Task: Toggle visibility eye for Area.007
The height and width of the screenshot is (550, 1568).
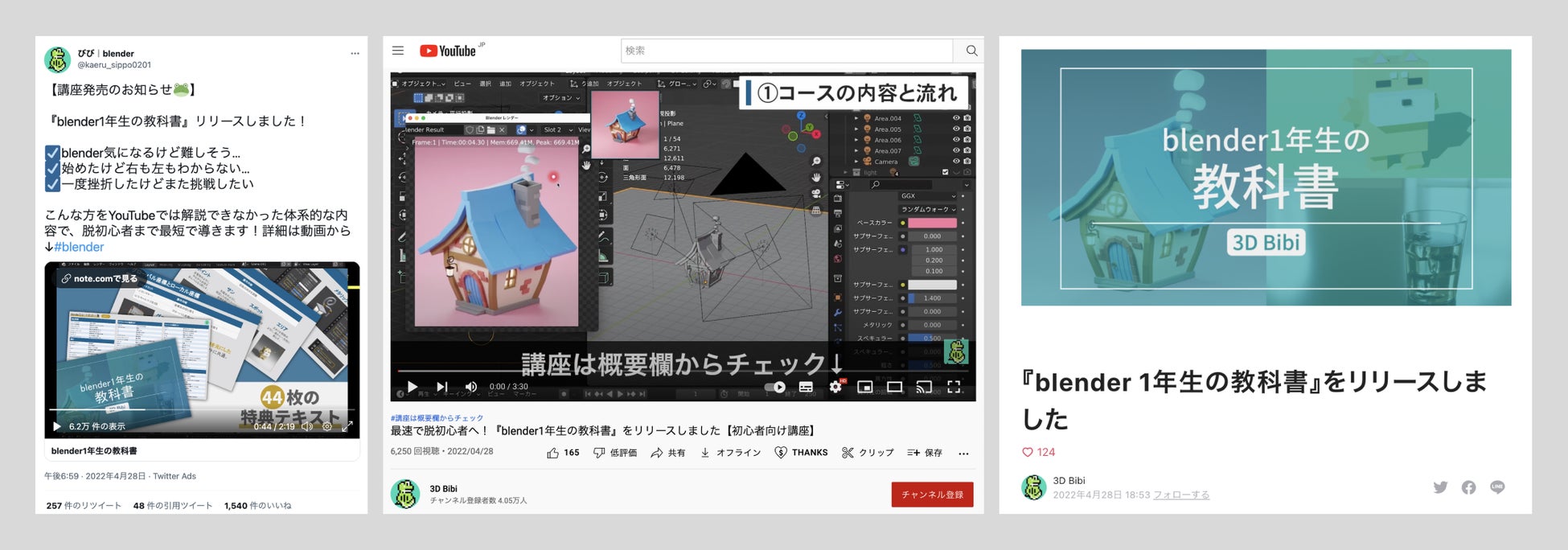Action: point(956,150)
